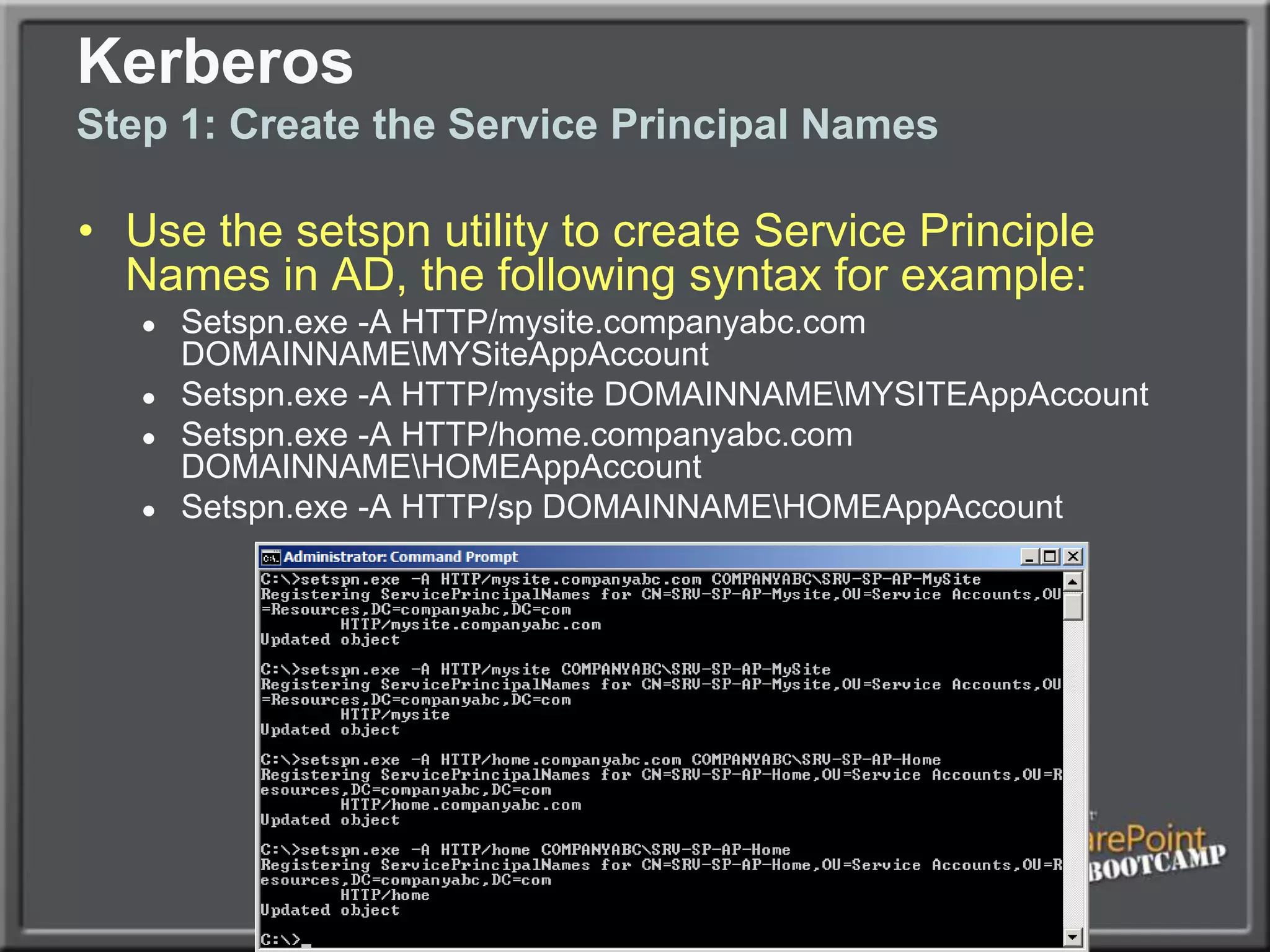Click the bullet 'Setspn.exe -A HTTP/home.companyabc.com'
1270x952 pixels.
pyautogui.click(x=517, y=435)
